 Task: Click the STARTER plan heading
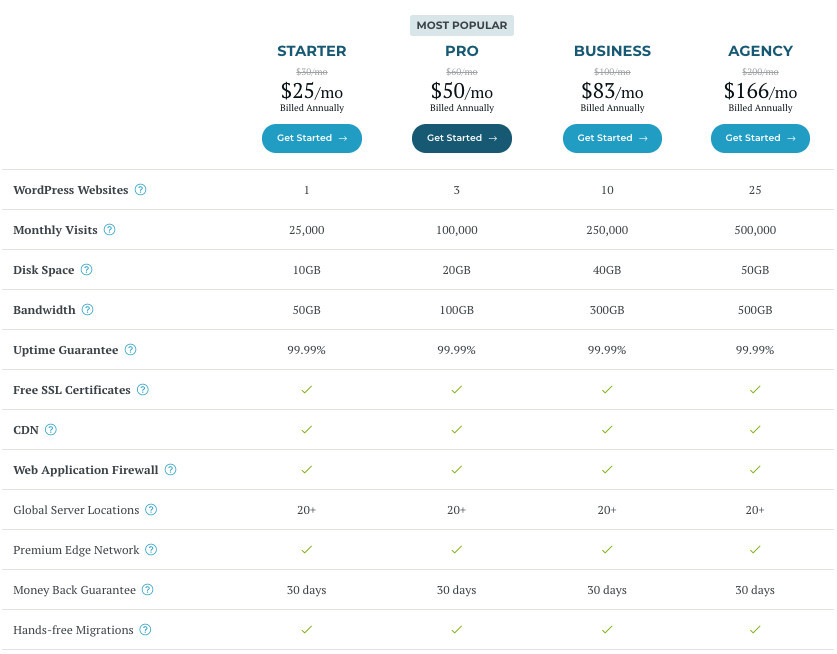(x=312, y=51)
